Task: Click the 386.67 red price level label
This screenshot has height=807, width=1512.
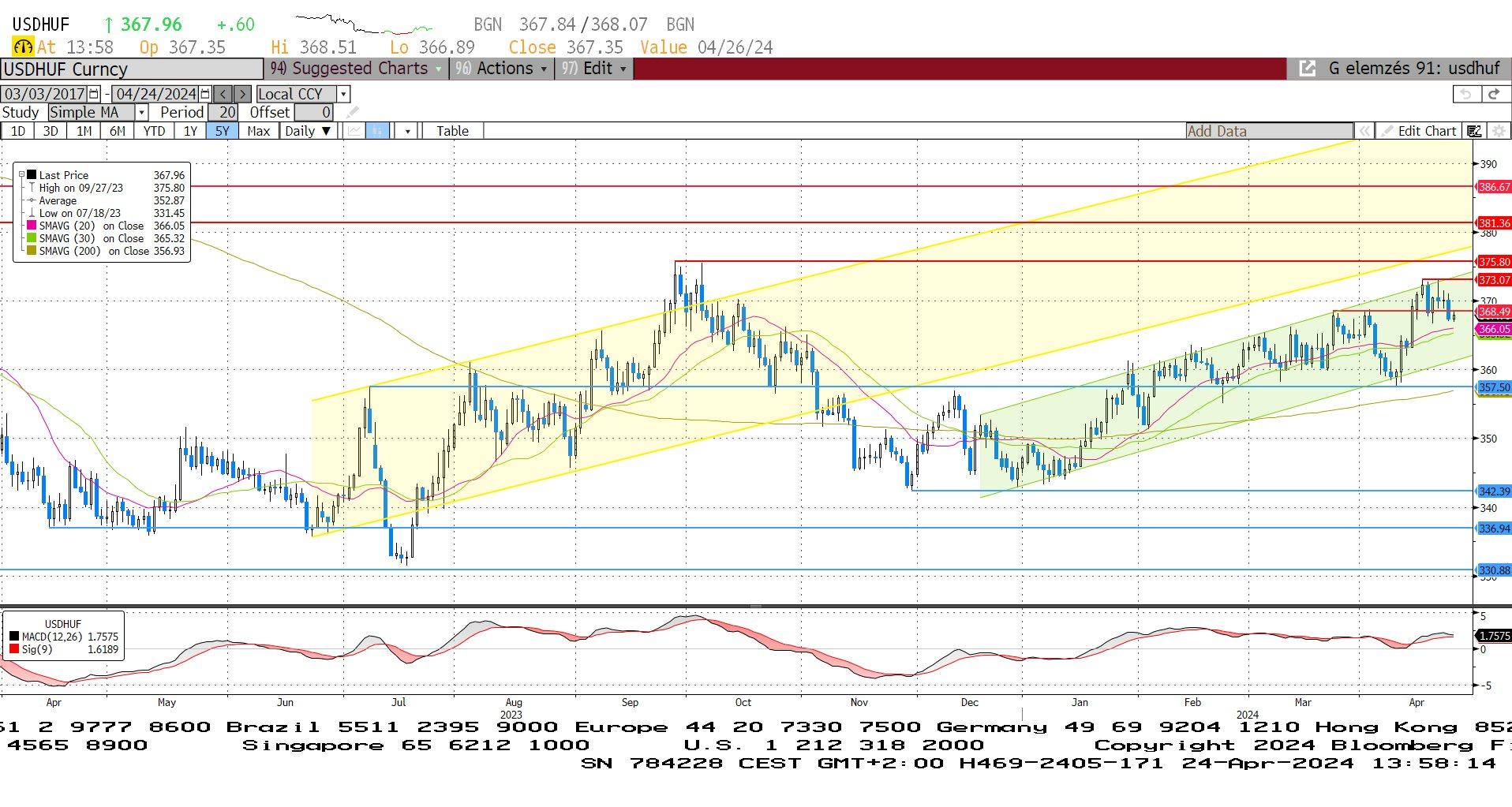Action: (1494, 187)
